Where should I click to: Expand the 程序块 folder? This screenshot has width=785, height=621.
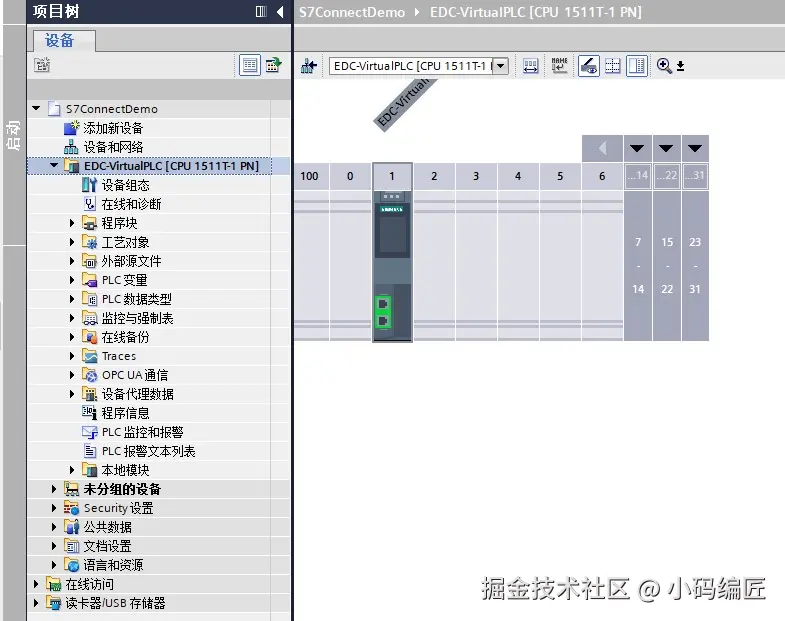[72, 223]
